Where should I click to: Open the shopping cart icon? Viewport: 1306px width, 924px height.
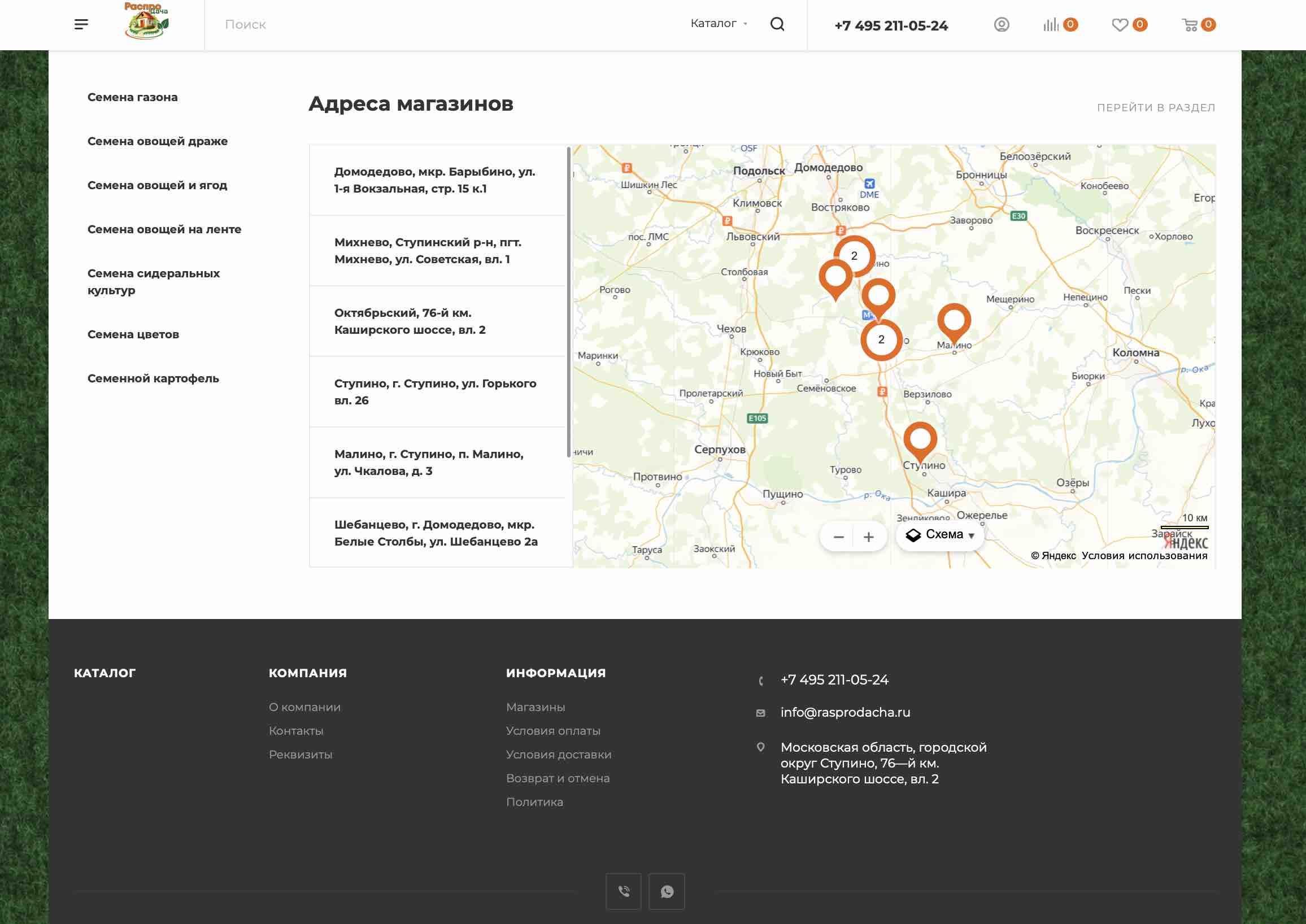point(1189,24)
